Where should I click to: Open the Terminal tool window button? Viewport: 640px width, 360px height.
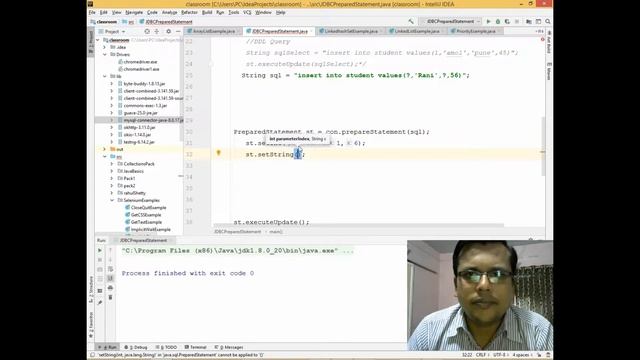coord(196,347)
